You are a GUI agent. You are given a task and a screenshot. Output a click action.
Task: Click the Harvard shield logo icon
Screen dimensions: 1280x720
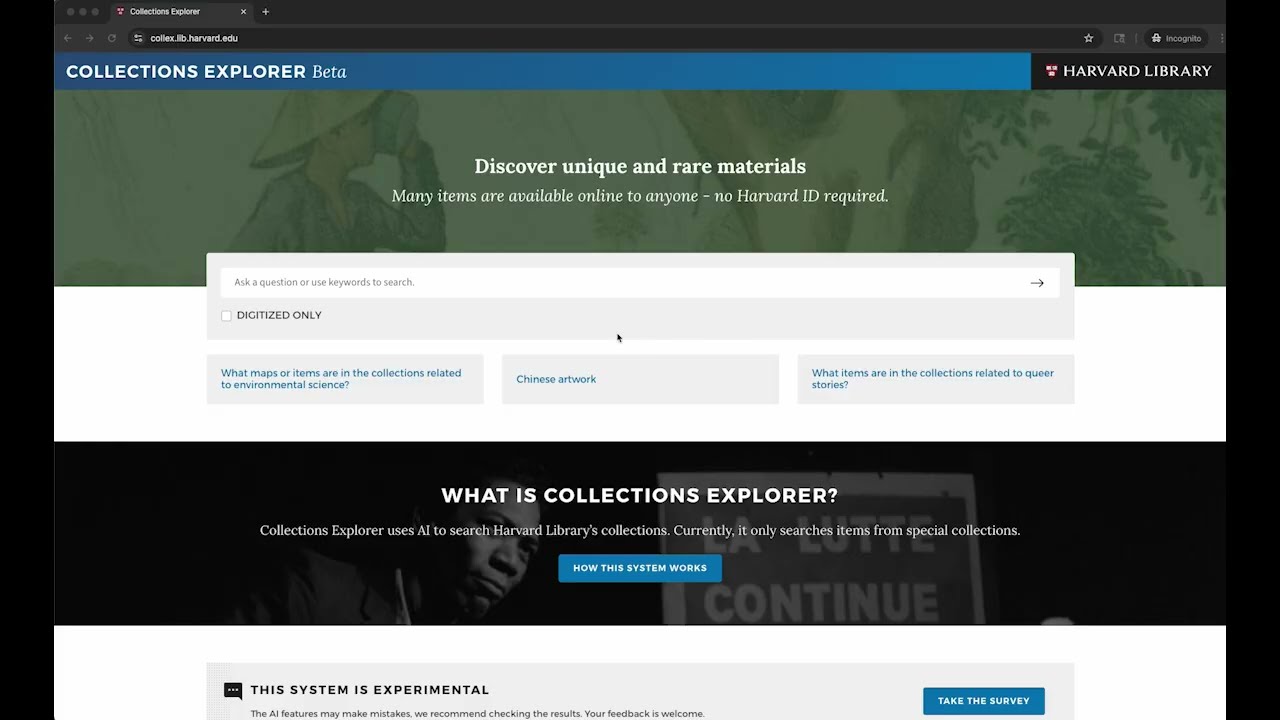click(x=1051, y=71)
